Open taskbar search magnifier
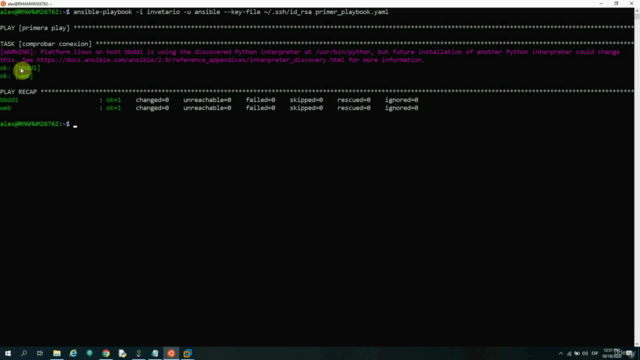 (x=24, y=353)
